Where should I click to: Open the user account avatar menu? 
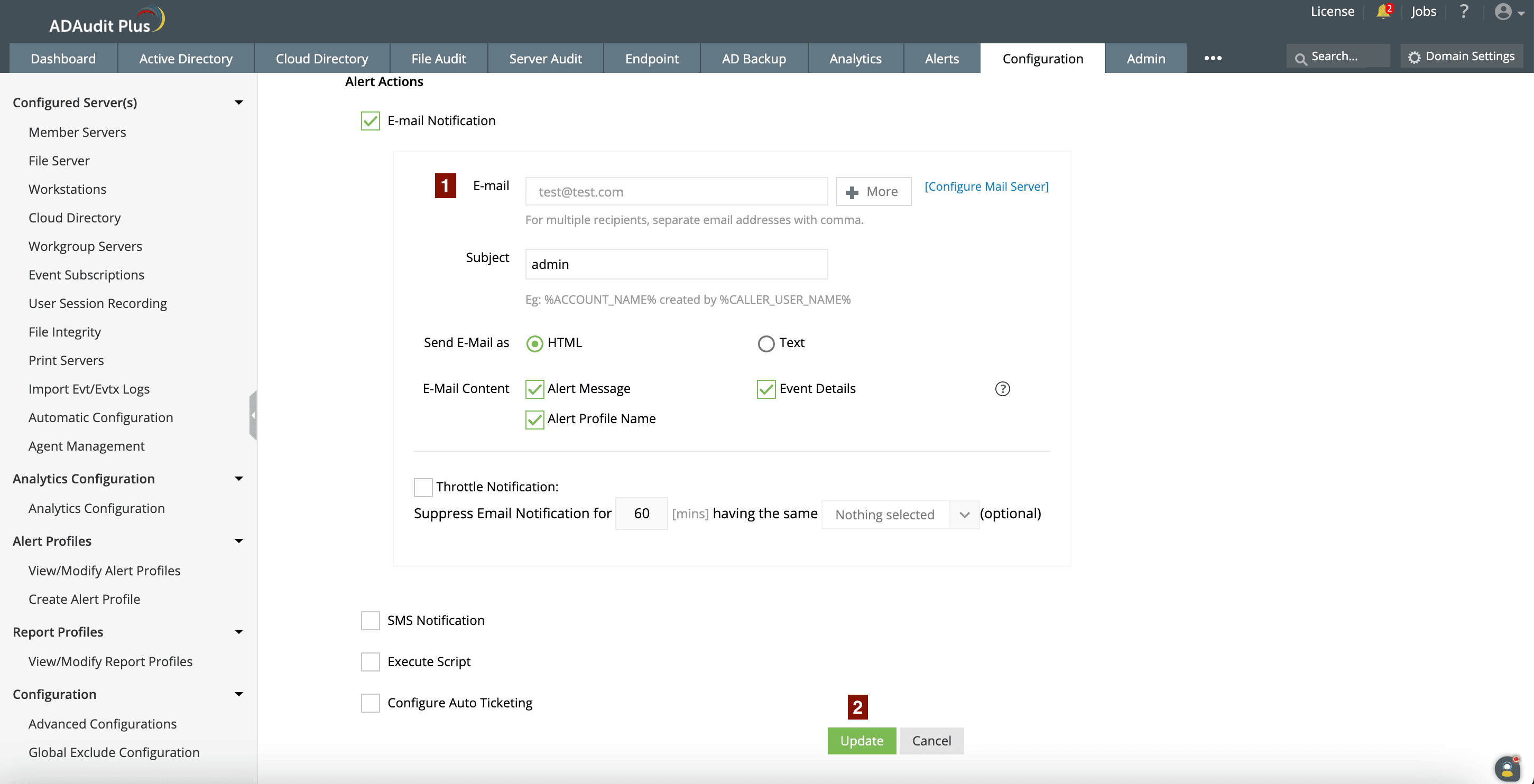(1505, 12)
